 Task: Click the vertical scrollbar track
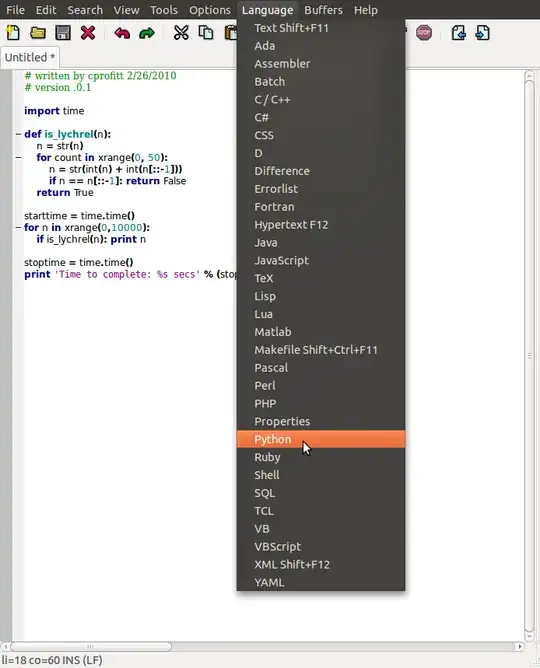click(529, 356)
